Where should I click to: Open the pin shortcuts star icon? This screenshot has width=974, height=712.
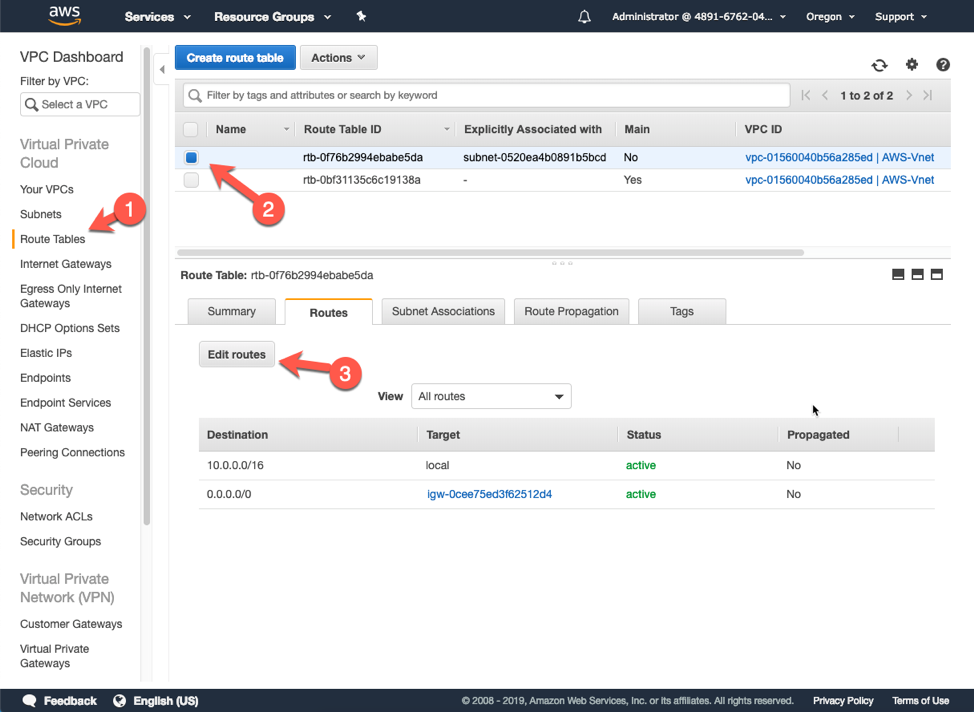click(x=361, y=16)
